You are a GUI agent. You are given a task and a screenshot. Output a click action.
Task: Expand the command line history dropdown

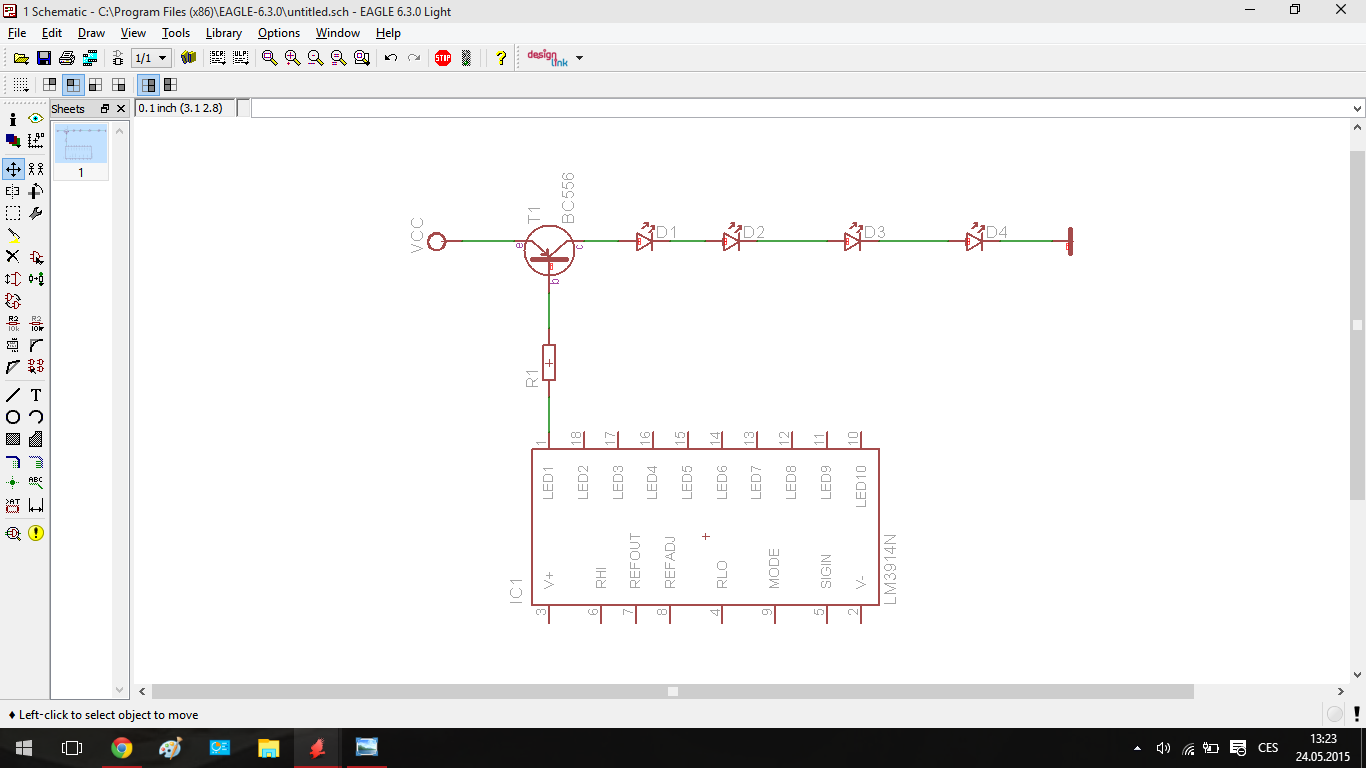1357,108
